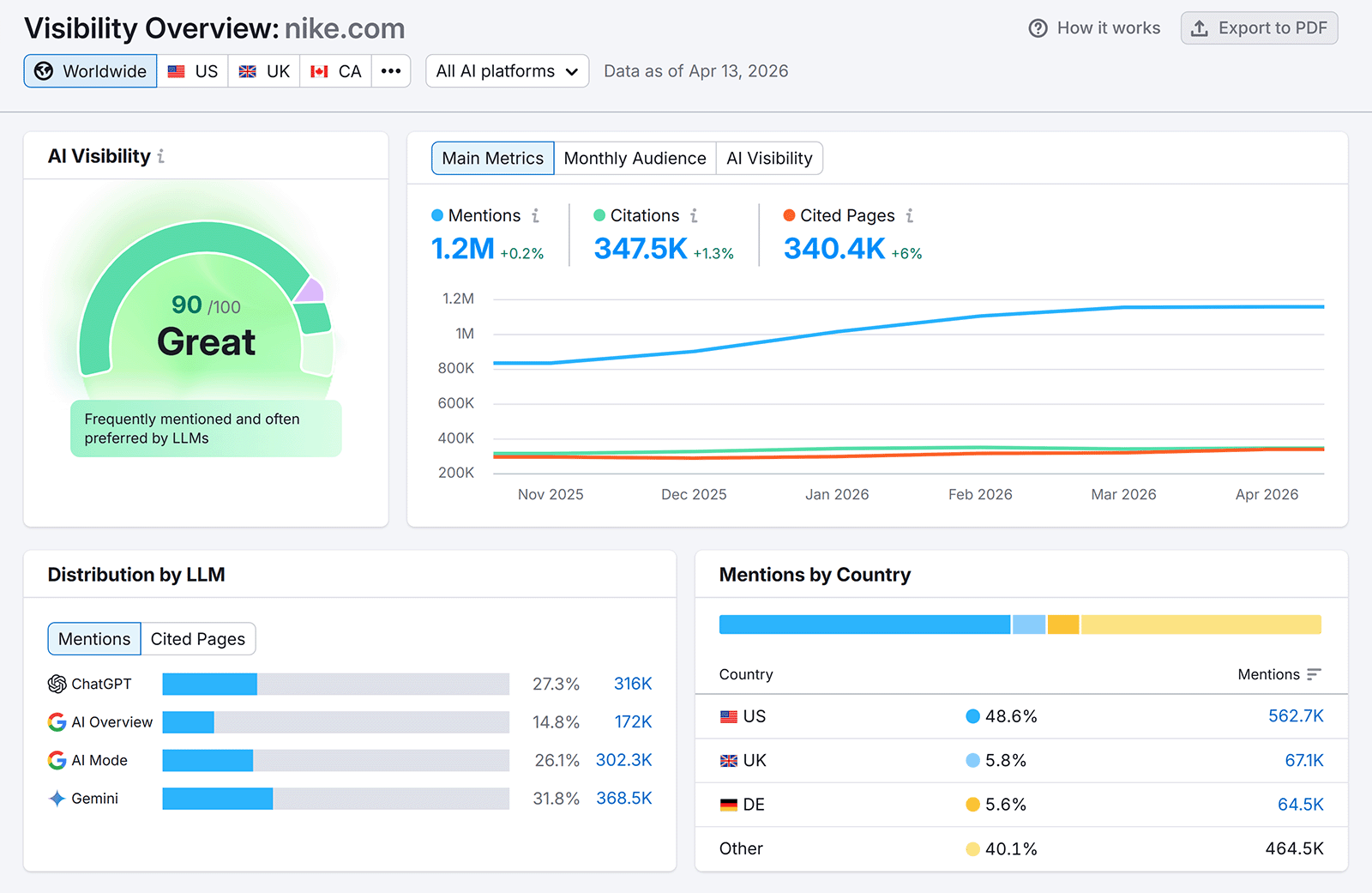Image resolution: width=1372 pixels, height=893 pixels.
Task: Click the Gemini sparkle icon
Action: (x=56, y=798)
